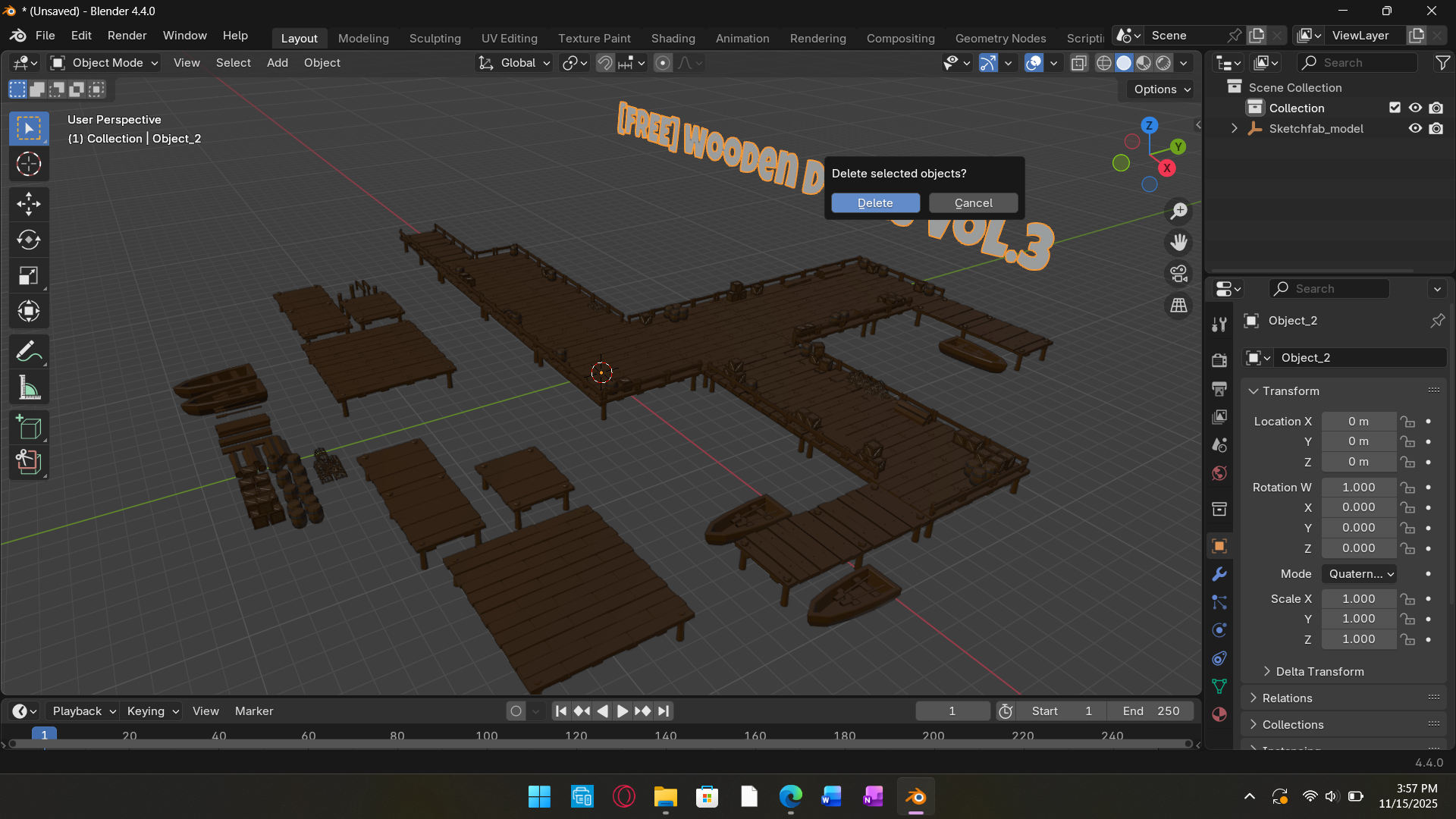
Task: Open the Modifiers wrench tab
Action: (x=1219, y=574)
